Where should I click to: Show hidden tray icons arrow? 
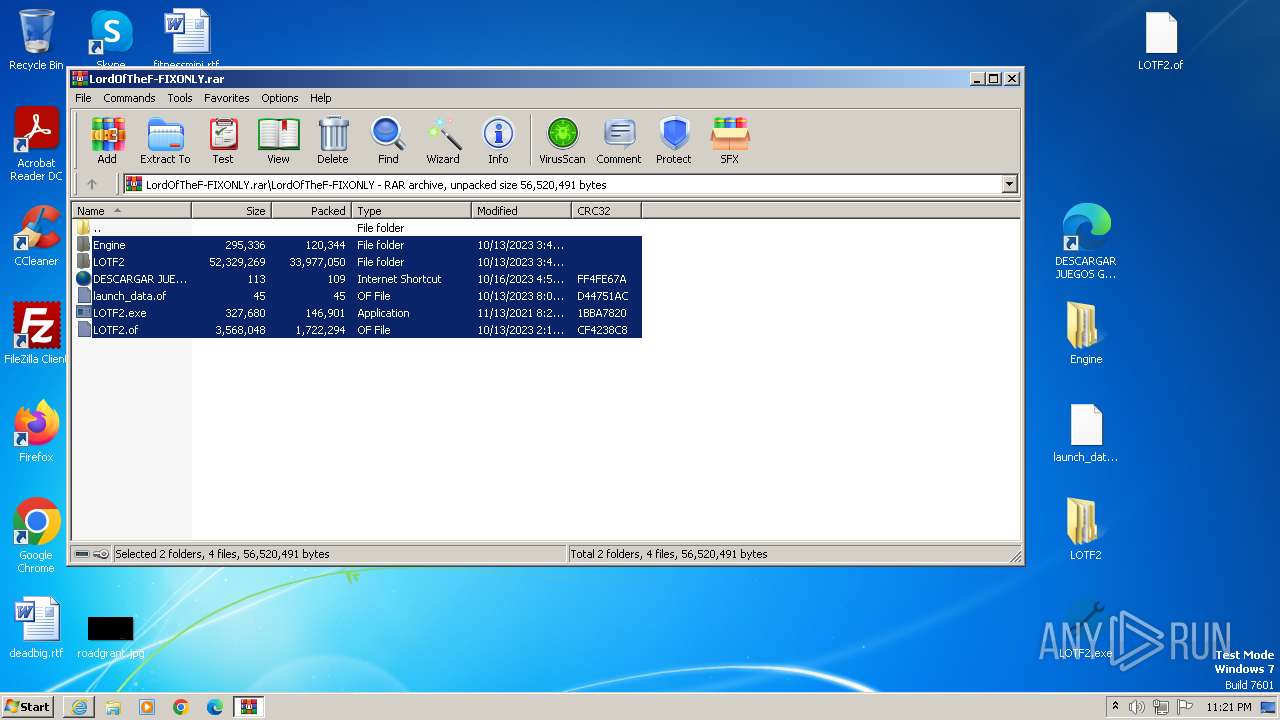pos(1115,707)
